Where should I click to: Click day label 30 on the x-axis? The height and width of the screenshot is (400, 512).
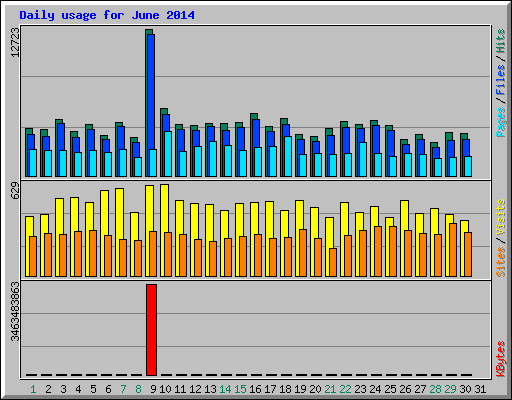pos(465,389)
